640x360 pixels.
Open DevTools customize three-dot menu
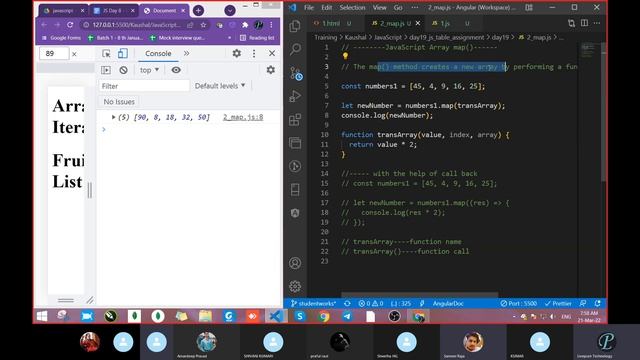254,53
